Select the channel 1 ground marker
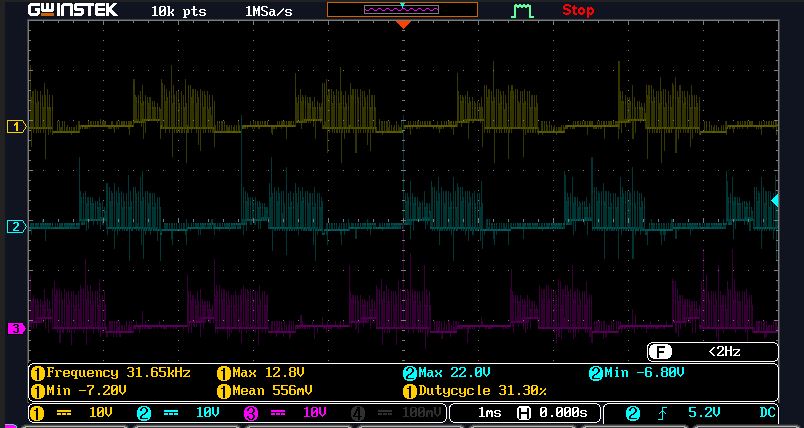This screenshot has height=428, width=804. (x=16, y=127)
